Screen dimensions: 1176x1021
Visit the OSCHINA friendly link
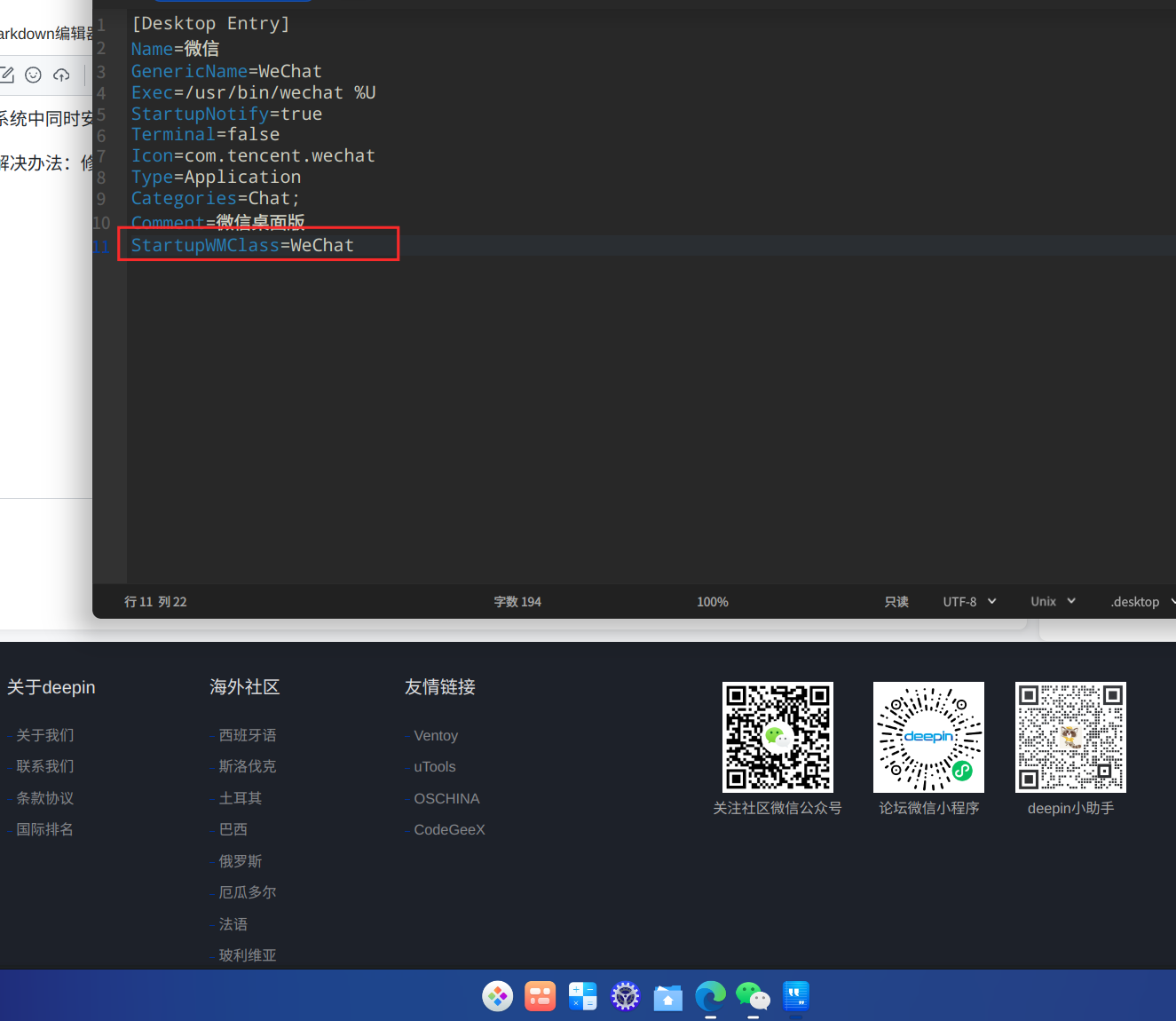coord(446,798)
